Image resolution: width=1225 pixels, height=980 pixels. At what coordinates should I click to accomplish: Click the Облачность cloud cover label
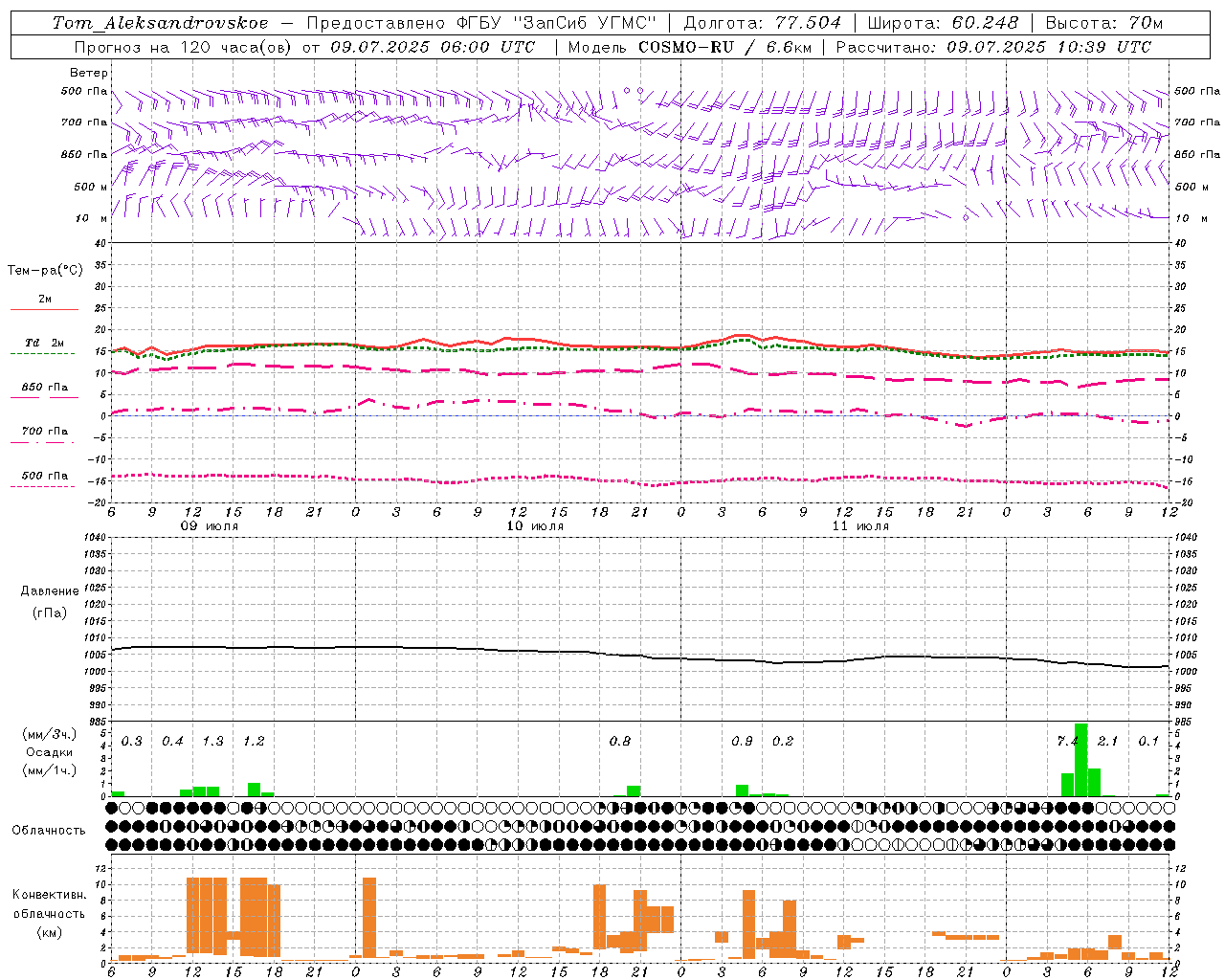(x=49, y=831)
